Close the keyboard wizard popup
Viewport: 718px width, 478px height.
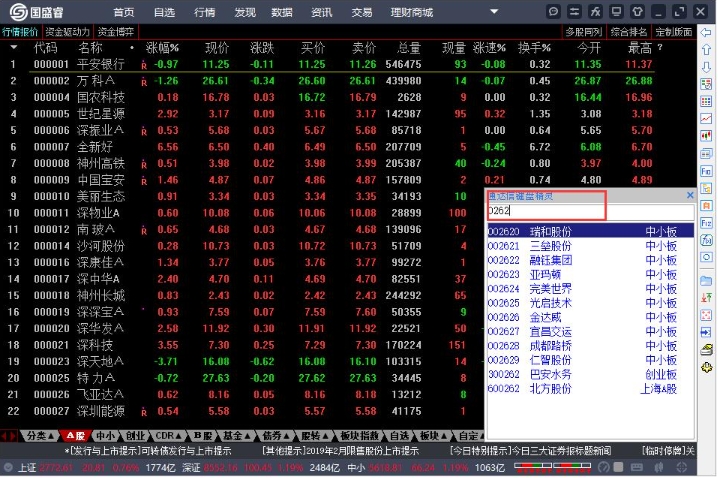click(690, 196)
